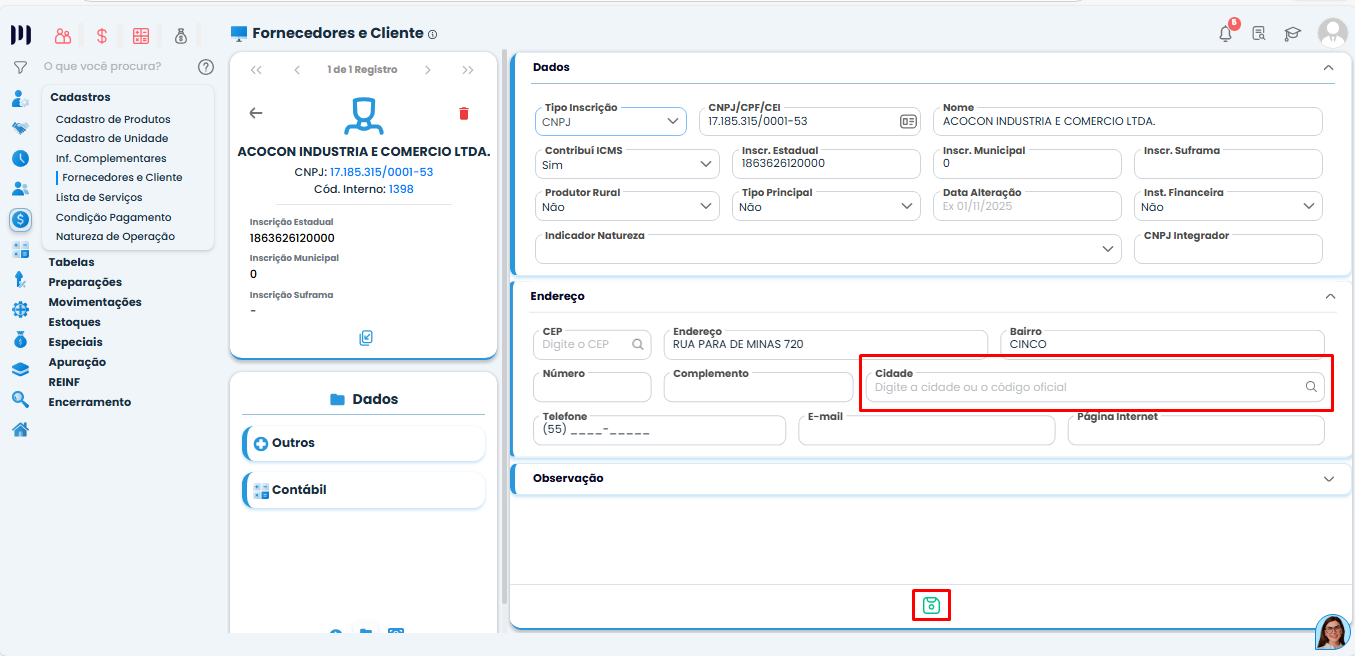Open the notifications bell icon

tap(1225, 34)
